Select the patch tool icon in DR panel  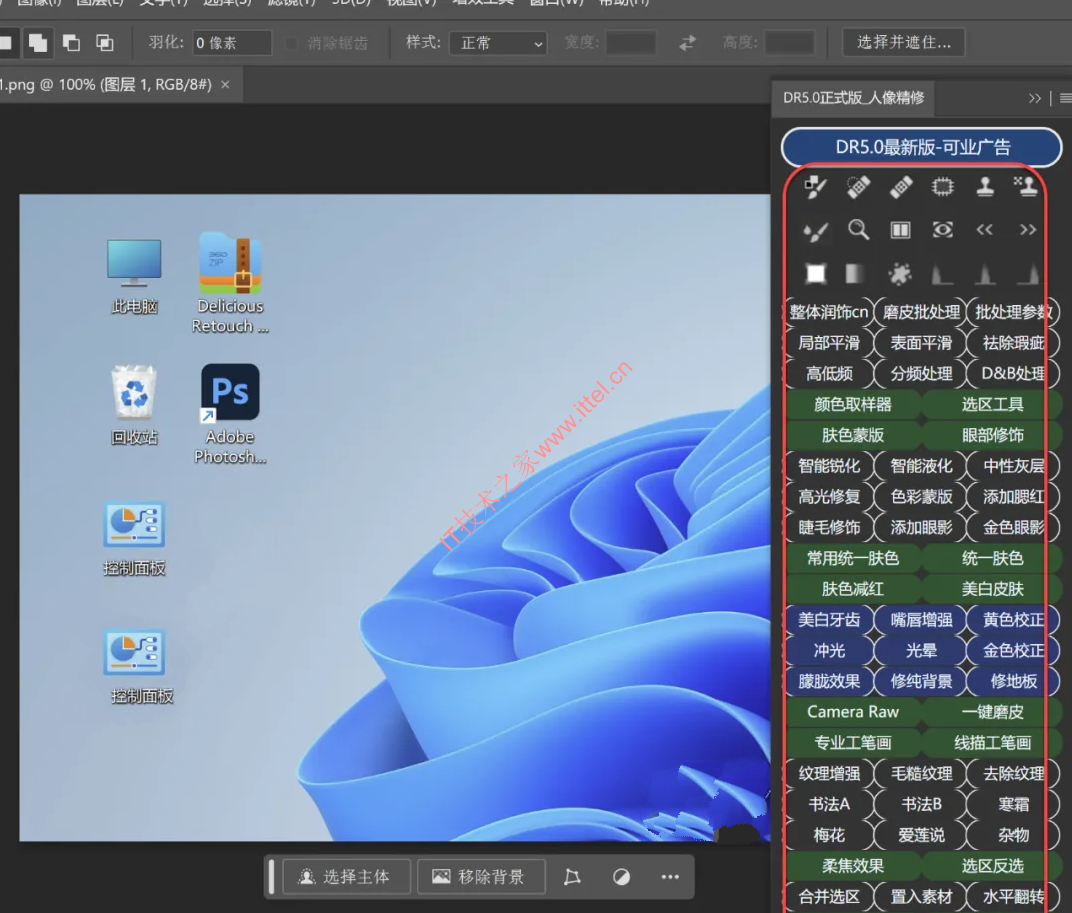(943, 187)
